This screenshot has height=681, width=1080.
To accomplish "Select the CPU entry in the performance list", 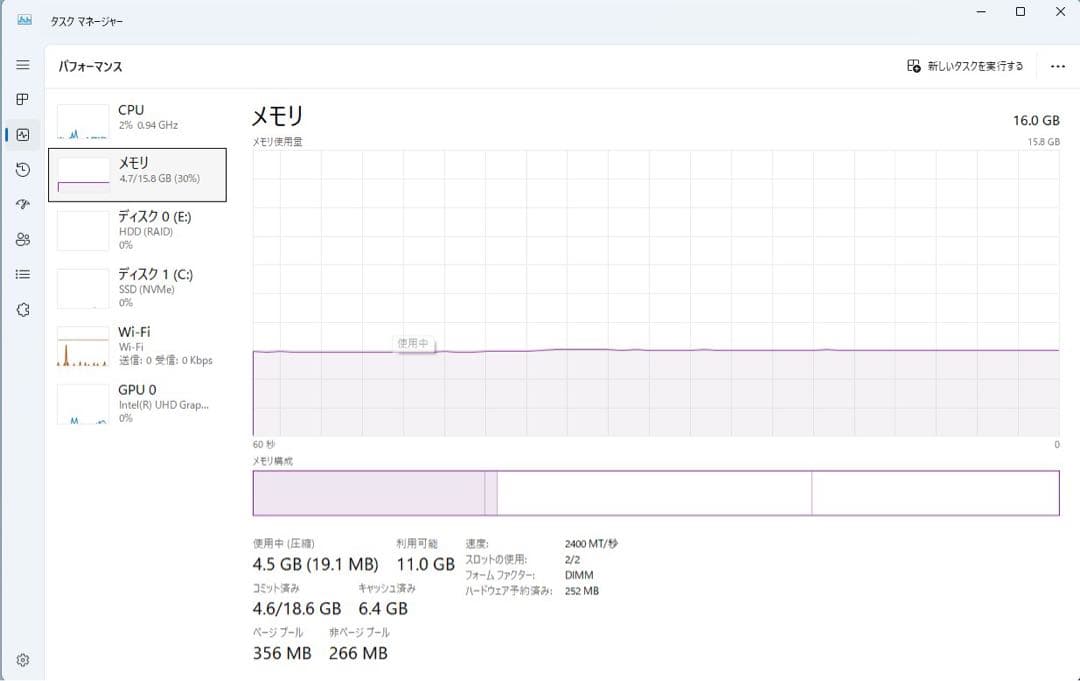I will (x=140, y=116).
